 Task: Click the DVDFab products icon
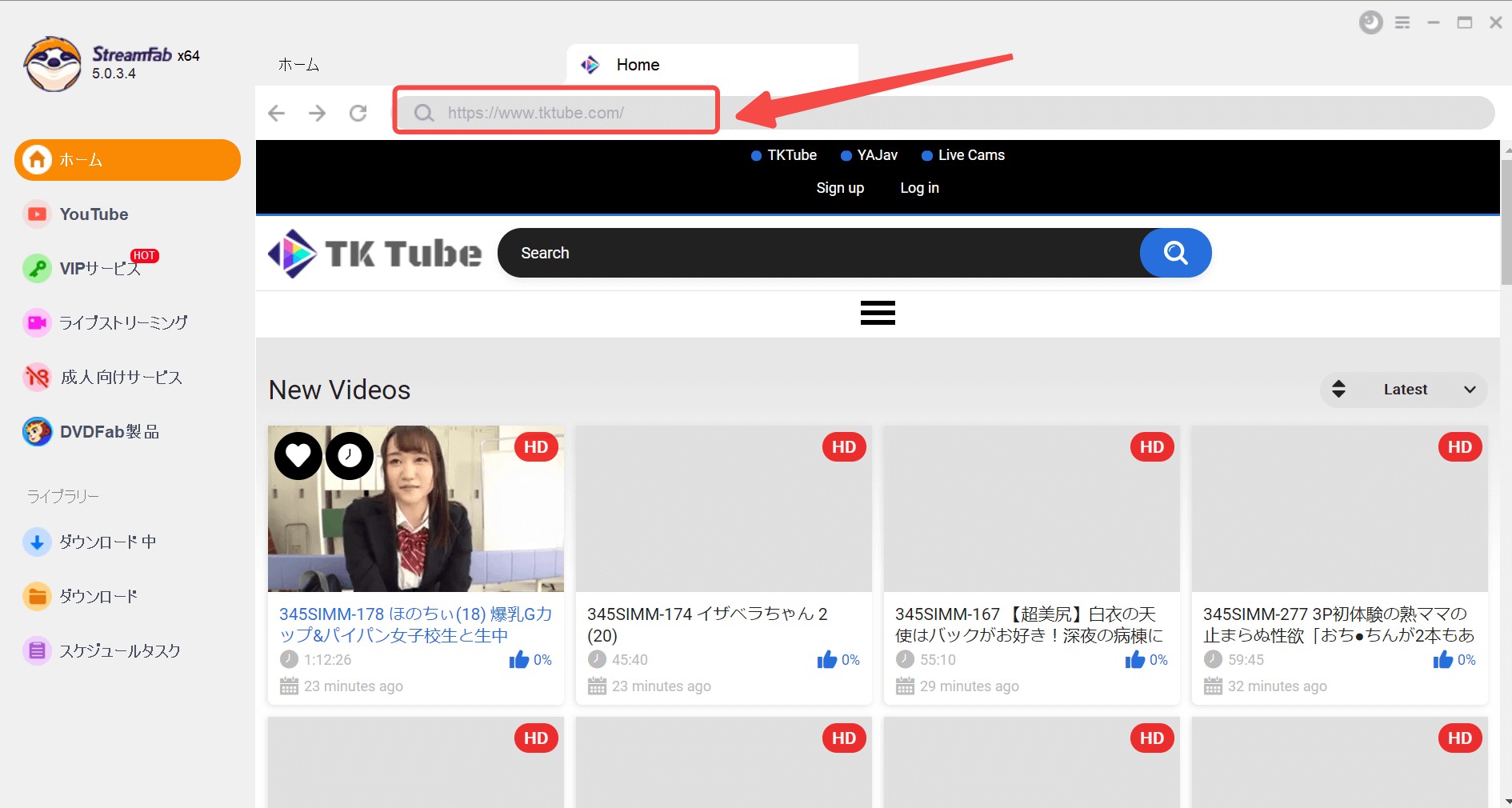[37, 432]
